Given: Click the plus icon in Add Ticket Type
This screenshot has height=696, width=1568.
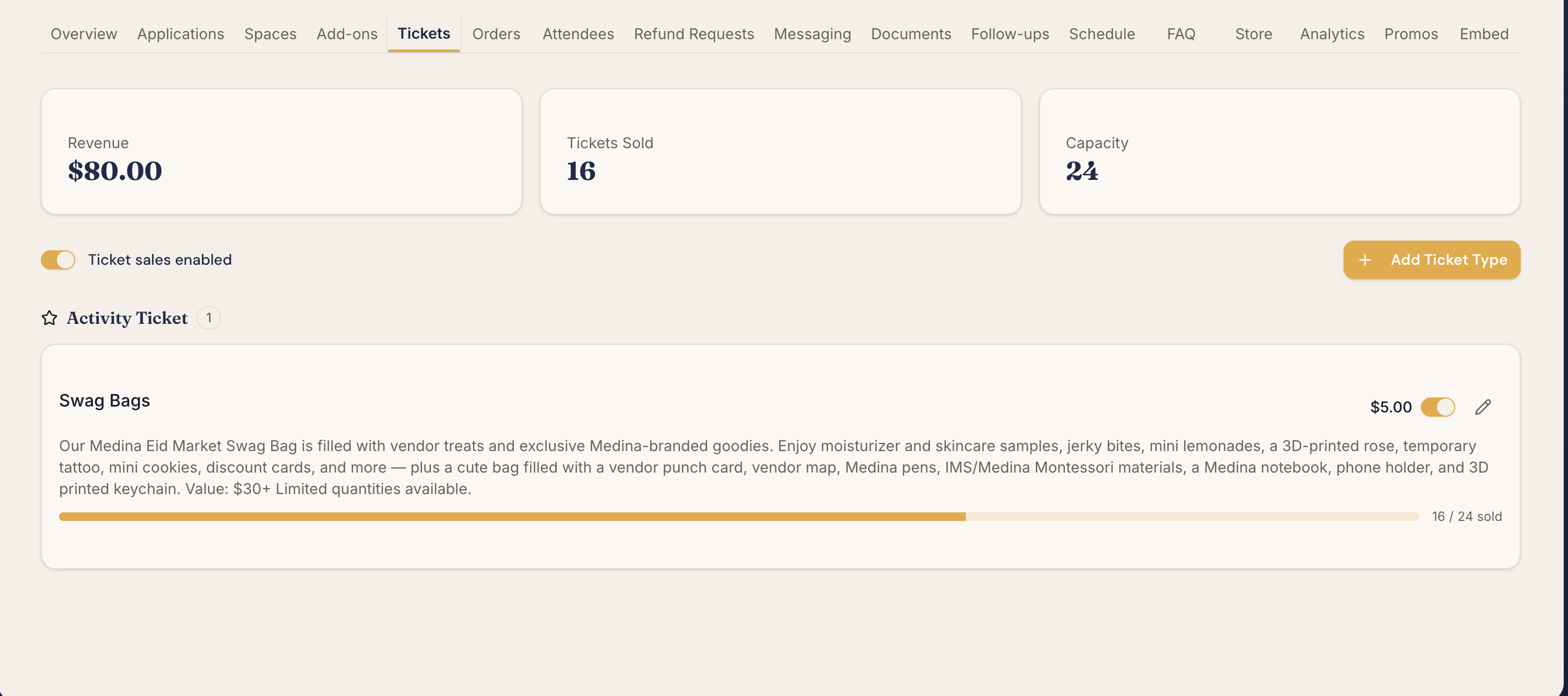Looking at the screenshot, I should [x=1364, y=260].
